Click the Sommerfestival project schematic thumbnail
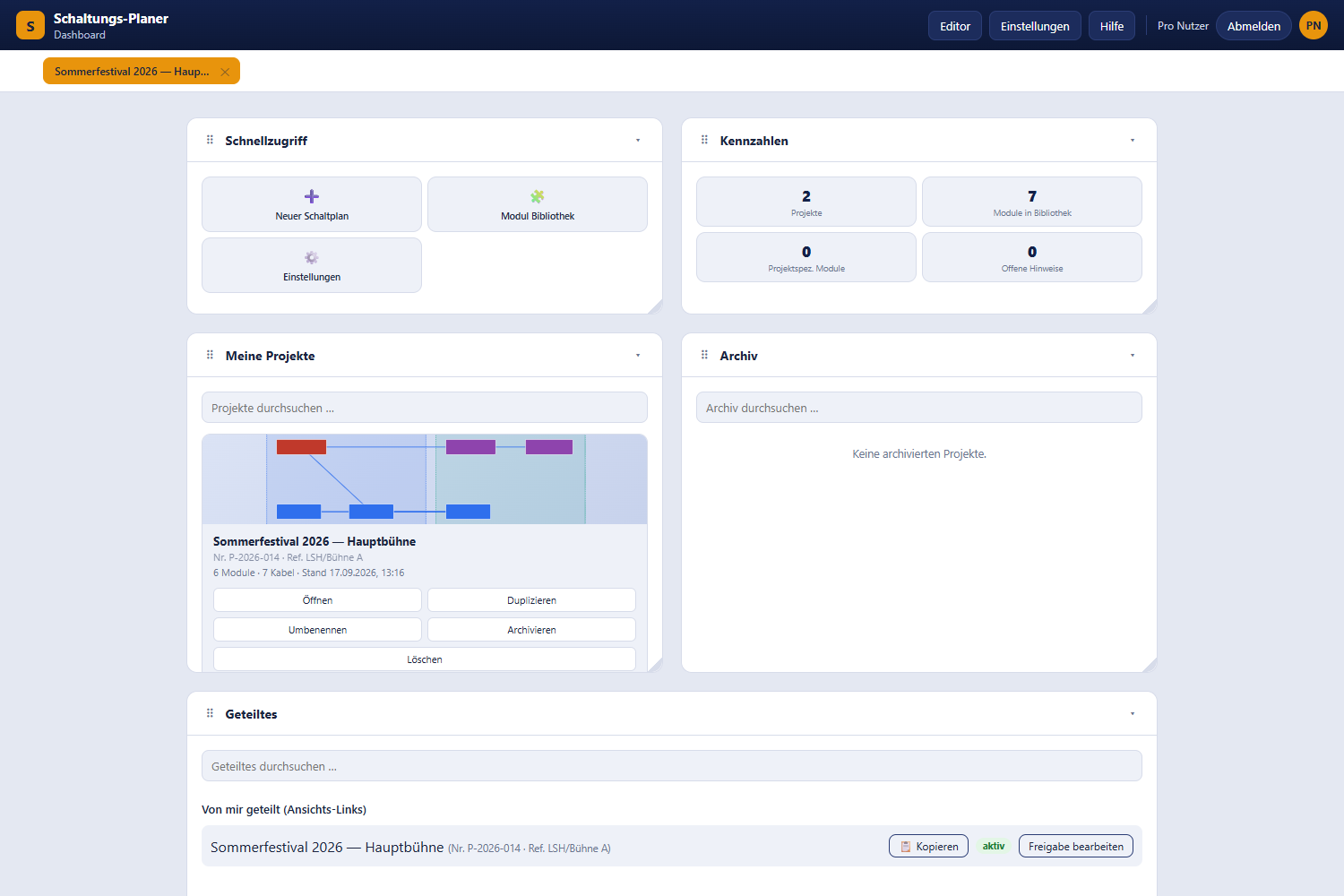Image resolution: width=1344 pixels, height=896 pixels. [425, 479]
